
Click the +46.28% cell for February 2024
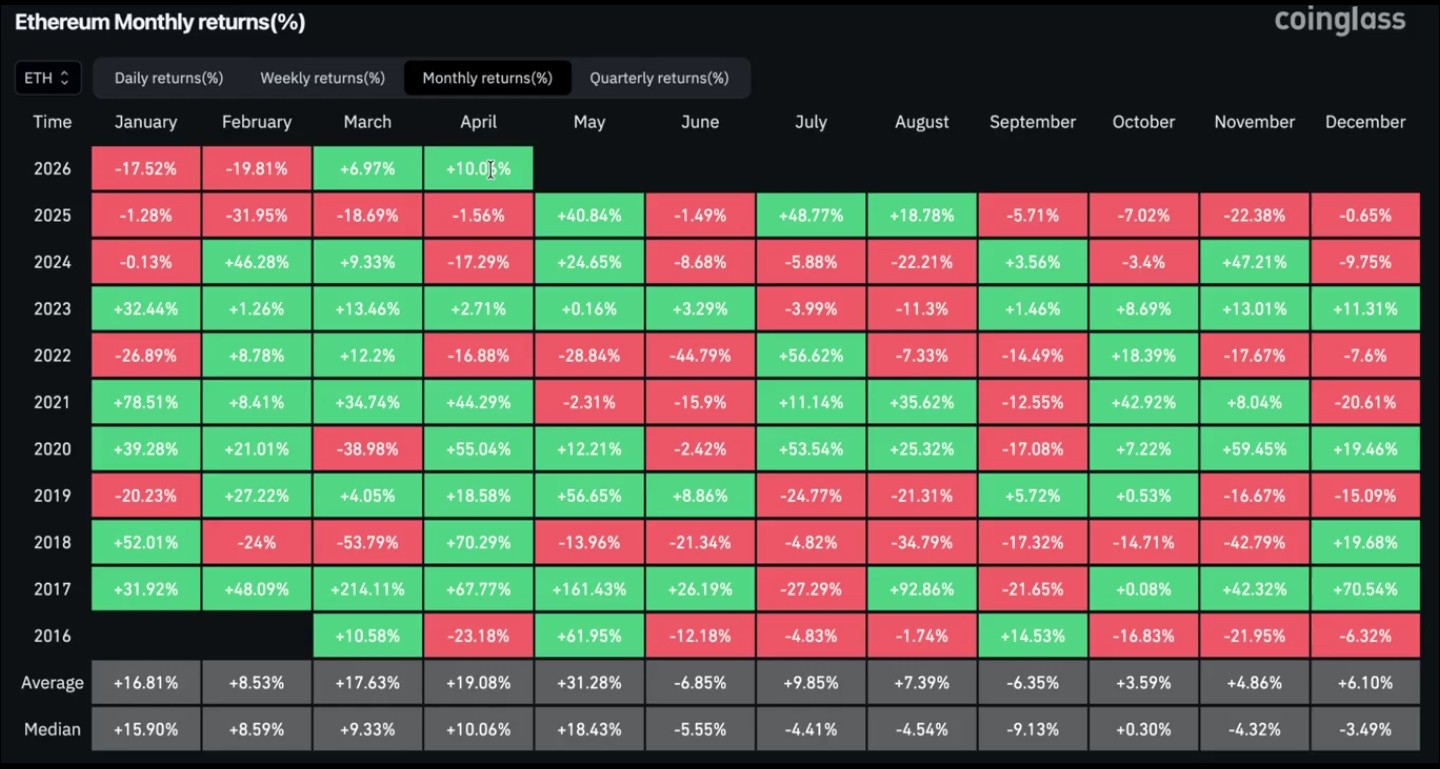257,262
